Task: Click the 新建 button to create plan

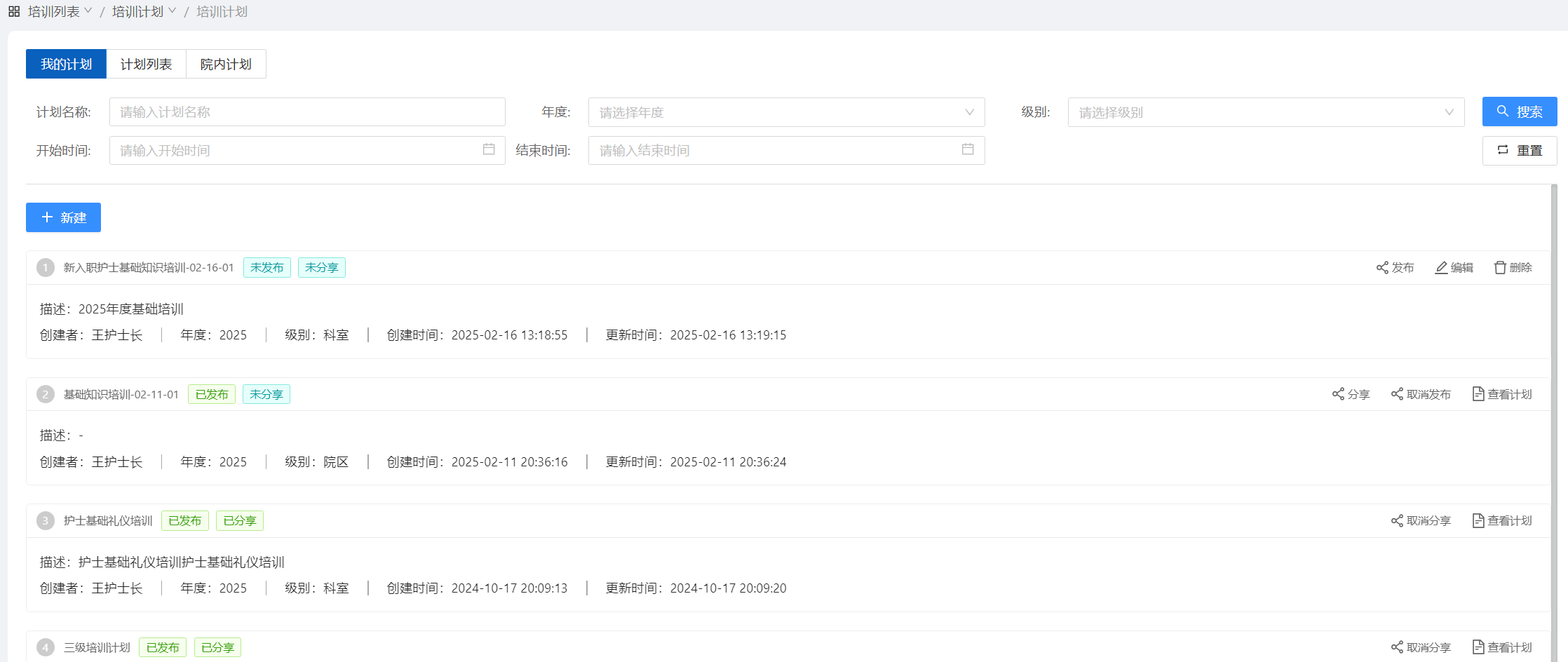Action: tap(63, 217)
